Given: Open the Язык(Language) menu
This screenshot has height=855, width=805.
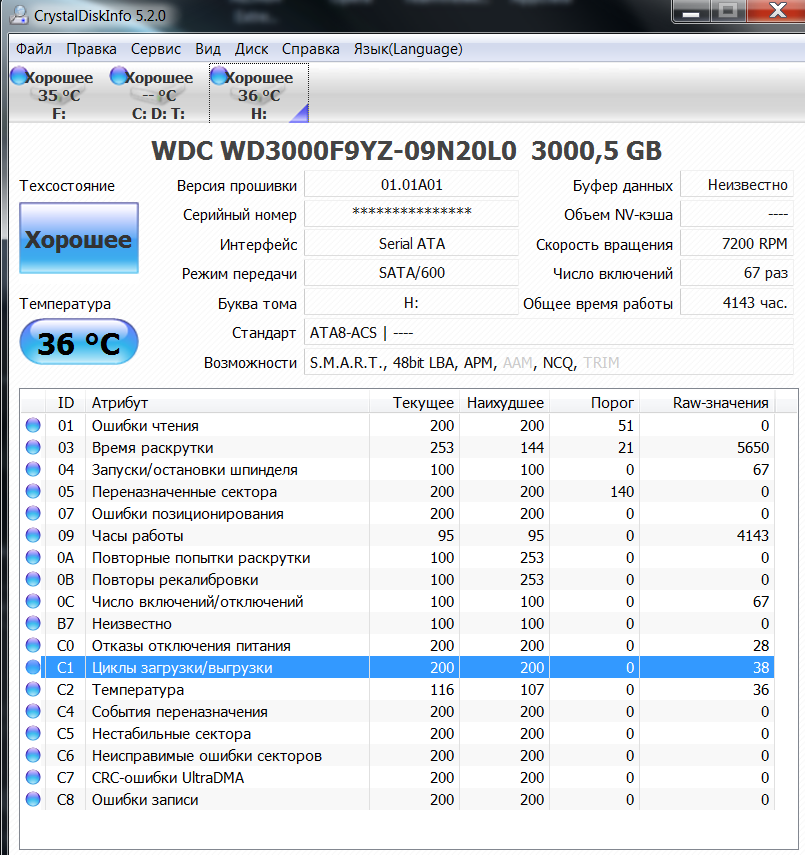Looking at the screenshot, I should tap(408, 49).
